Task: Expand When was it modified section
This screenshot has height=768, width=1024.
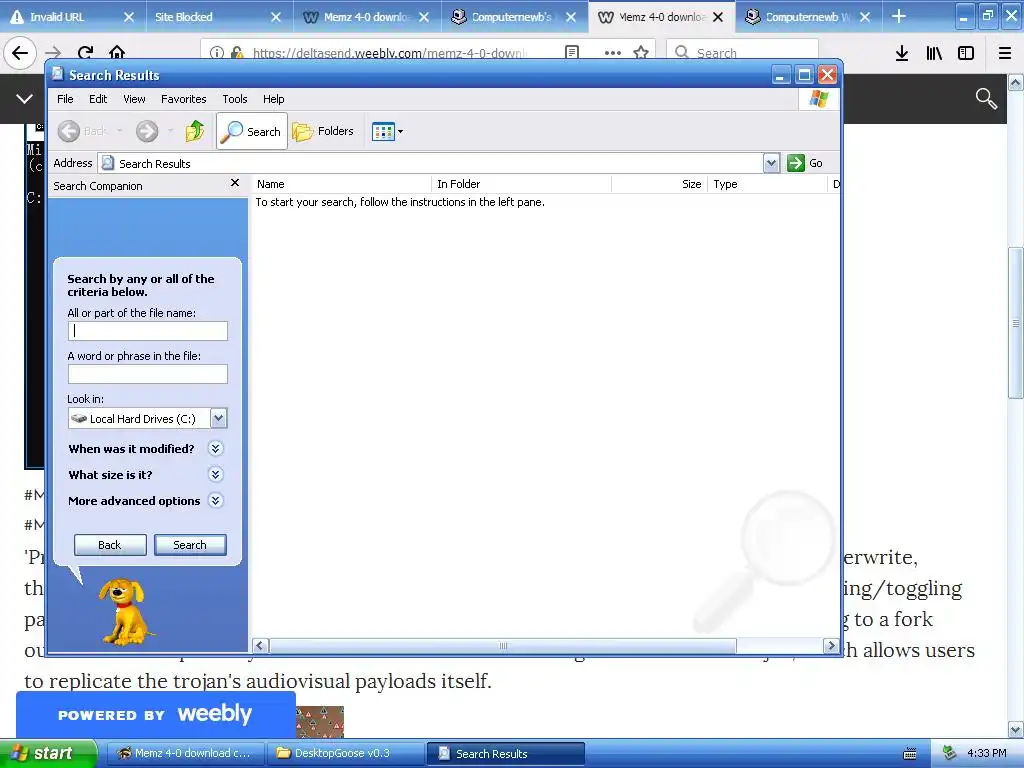Action: 216,448
